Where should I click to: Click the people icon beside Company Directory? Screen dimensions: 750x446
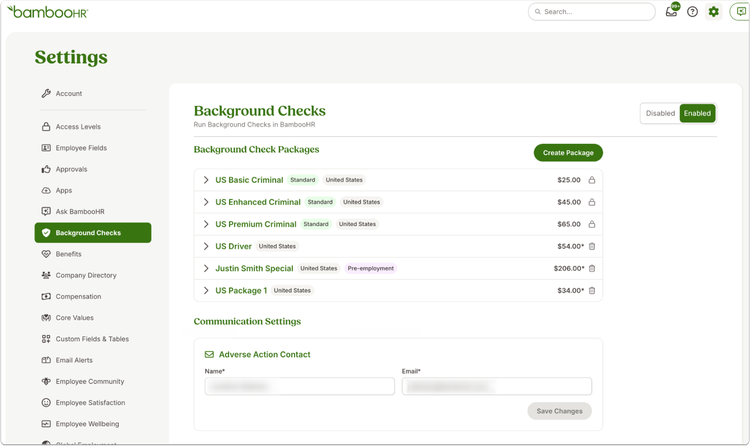coord(46,275)
